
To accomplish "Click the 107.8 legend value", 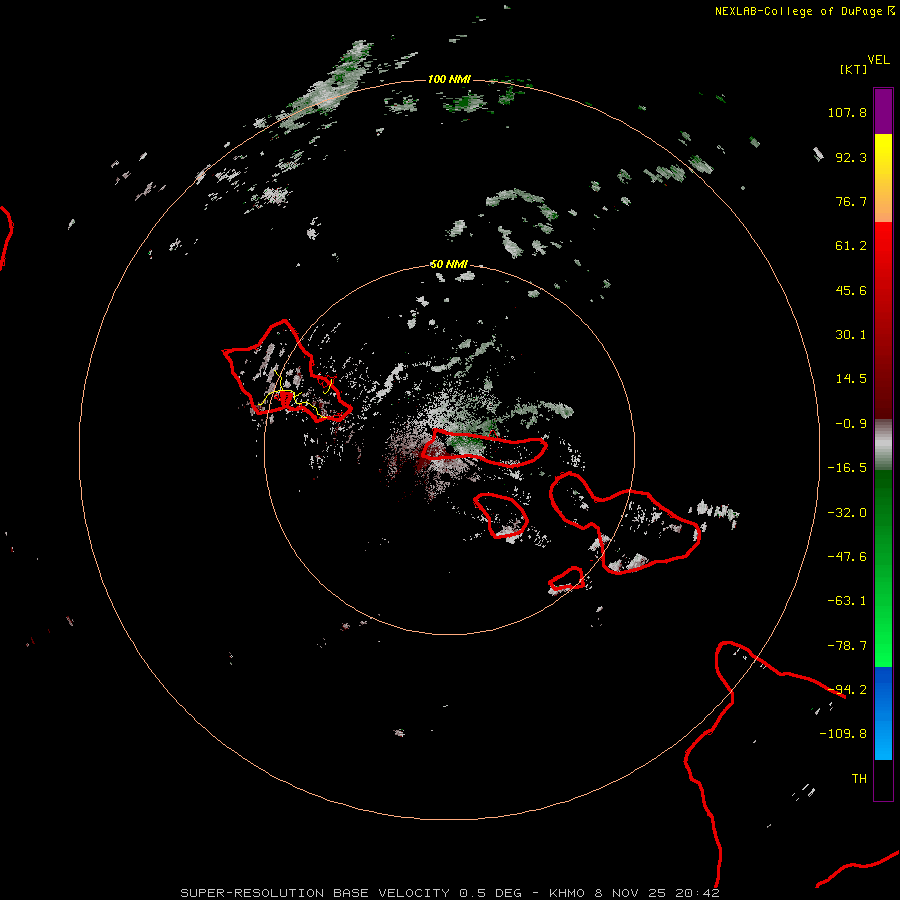I will 847,112.
